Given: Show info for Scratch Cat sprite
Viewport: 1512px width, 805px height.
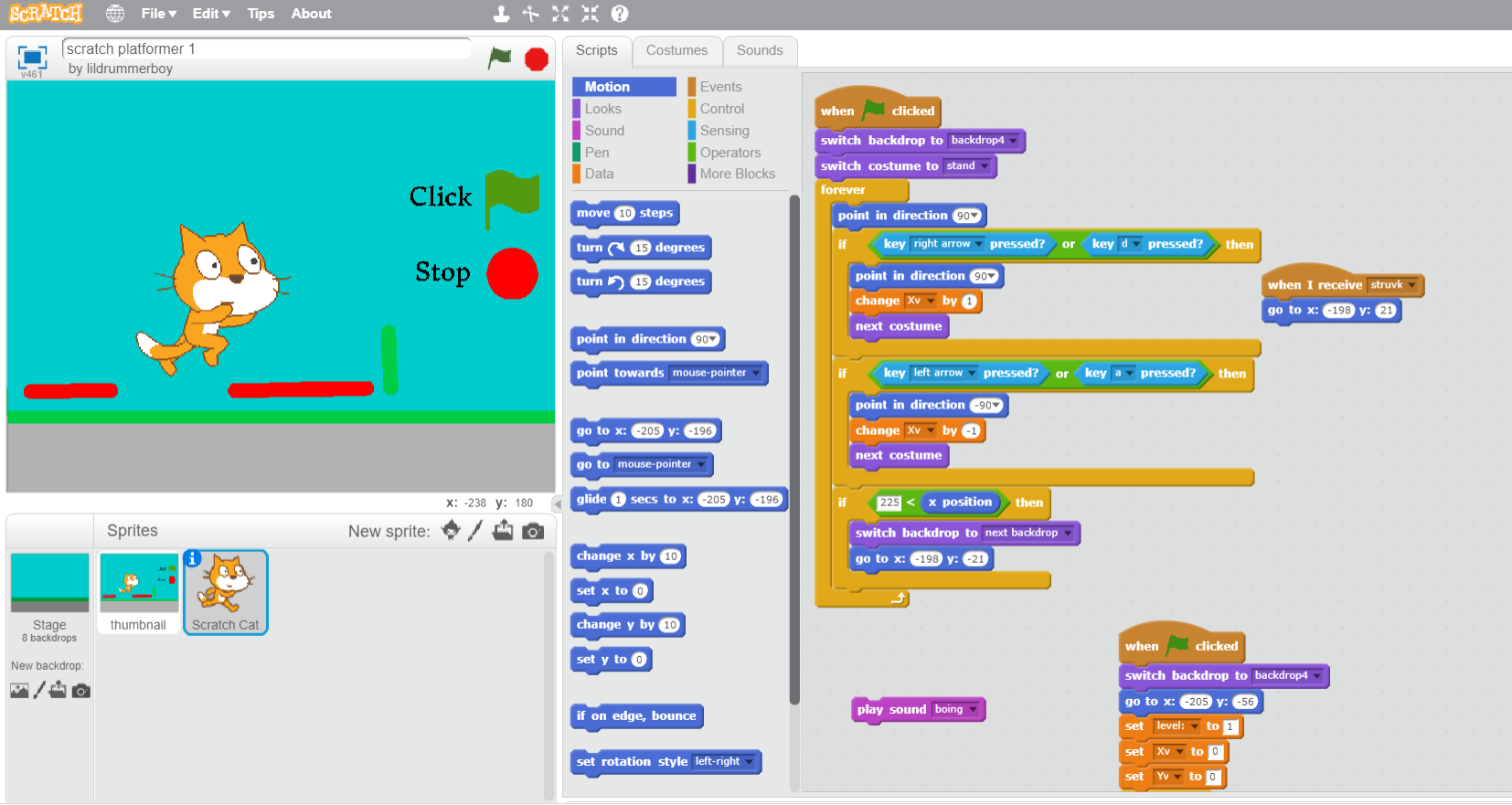Looking at the screenshot, I should (x=192, y=558).
